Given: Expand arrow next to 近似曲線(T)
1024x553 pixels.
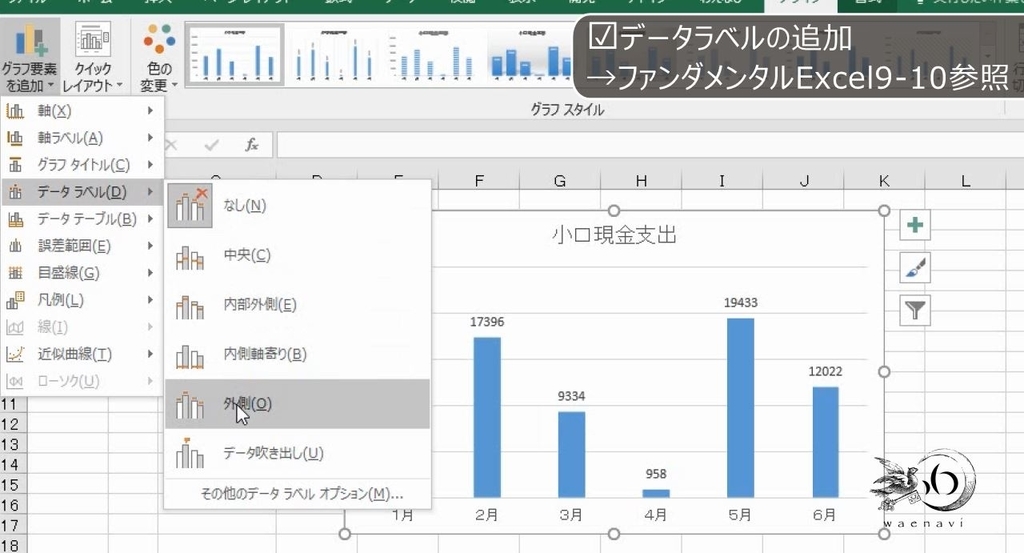Looking at the screenshot, I should (150, 354).
